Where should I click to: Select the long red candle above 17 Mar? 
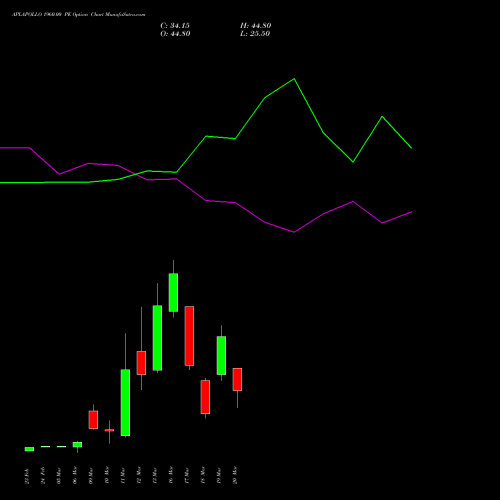(x=189, y=336)
